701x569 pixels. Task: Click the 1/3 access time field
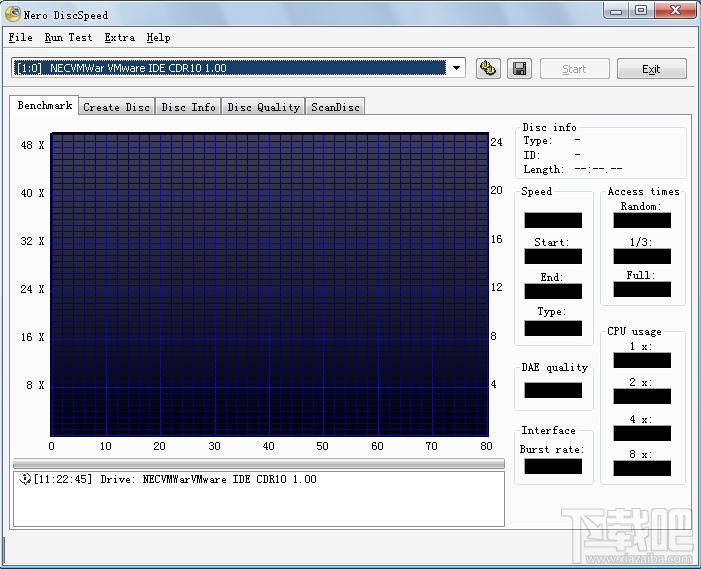642,257
